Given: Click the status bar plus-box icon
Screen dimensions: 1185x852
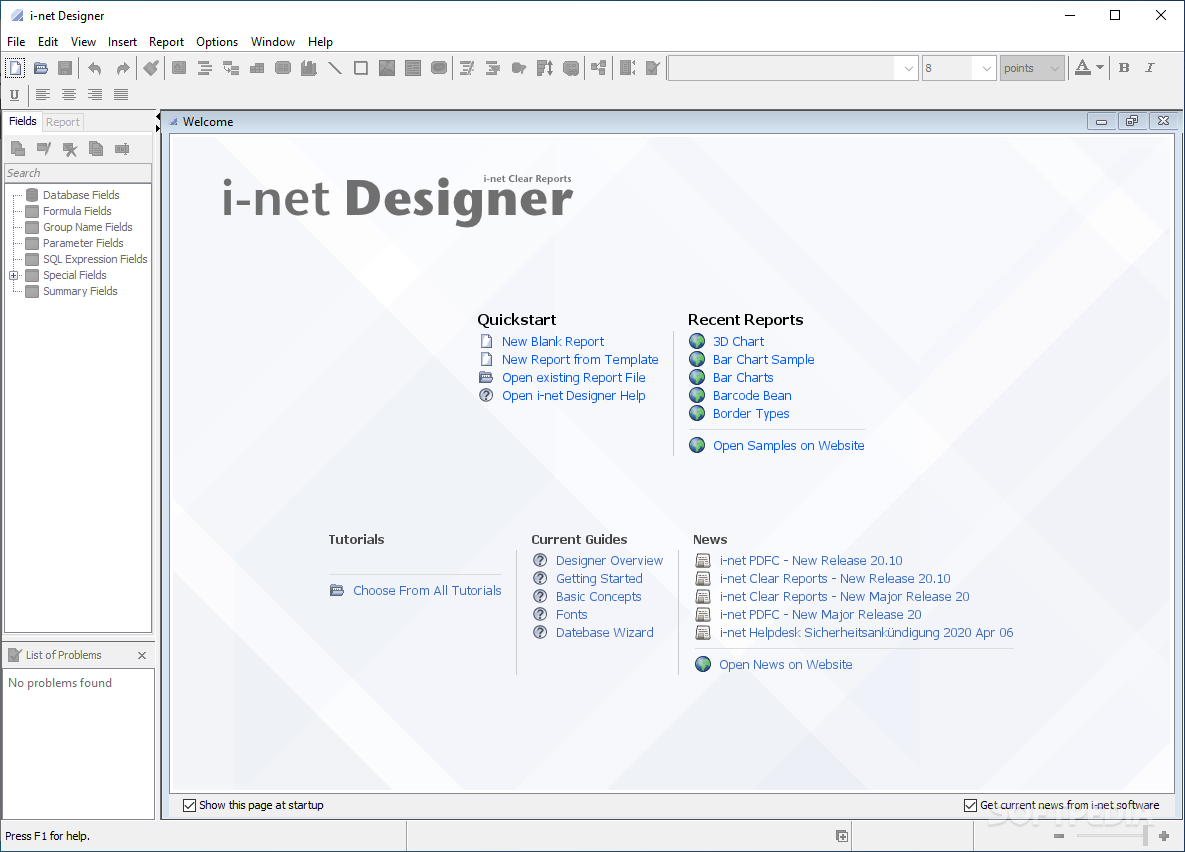Looking at the screenshot, I should pyautogui.click(x=842, y=836).
